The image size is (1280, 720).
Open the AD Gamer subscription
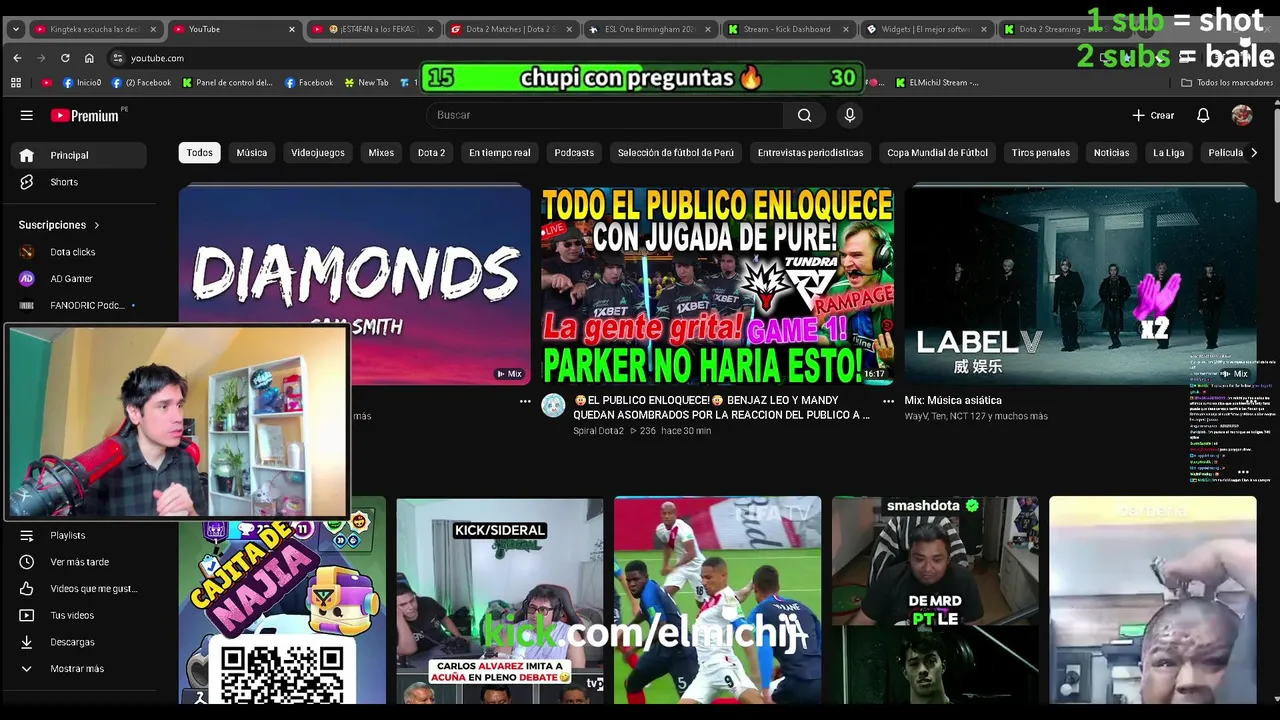tap(79, 279)
